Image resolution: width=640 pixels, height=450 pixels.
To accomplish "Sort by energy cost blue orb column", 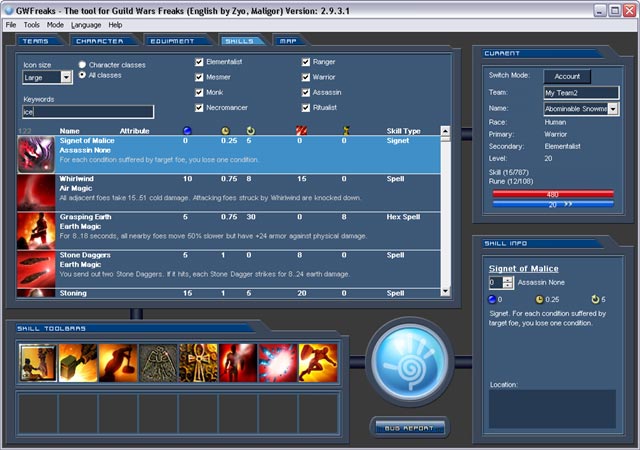I will point(187,131).
